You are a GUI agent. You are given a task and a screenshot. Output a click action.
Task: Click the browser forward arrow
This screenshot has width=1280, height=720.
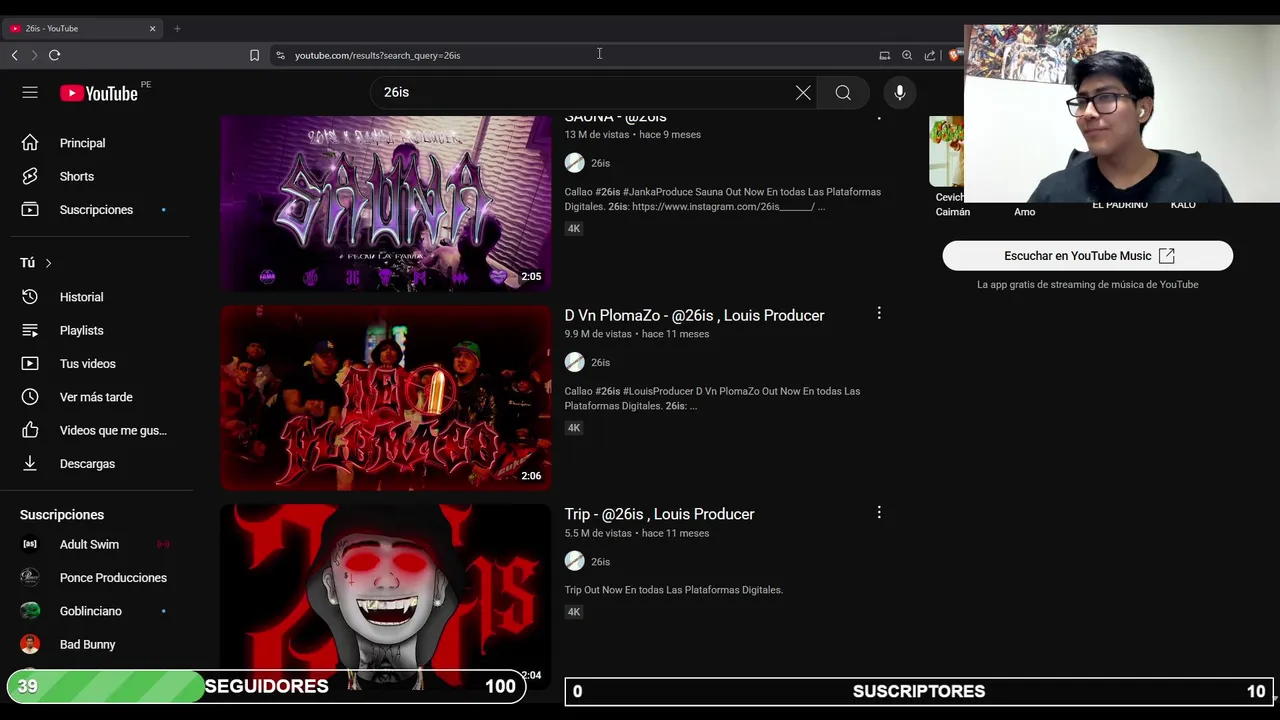pyautogui.click(x=34, y=55)
